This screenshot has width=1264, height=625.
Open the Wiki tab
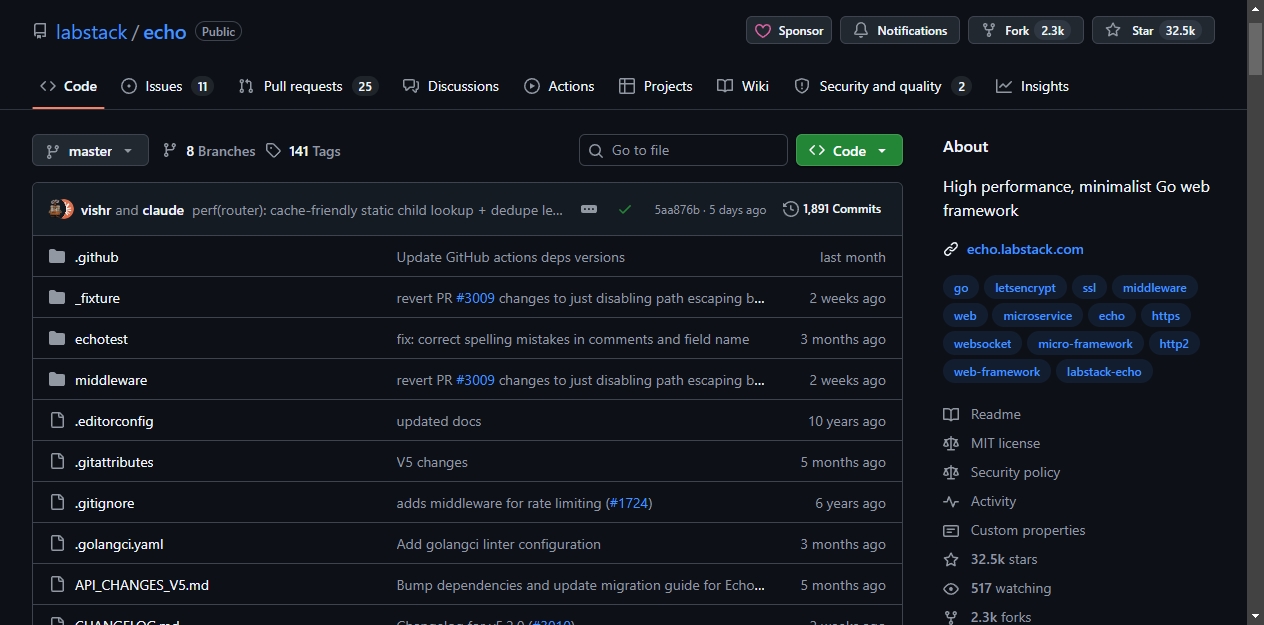(x=743, y=86)
